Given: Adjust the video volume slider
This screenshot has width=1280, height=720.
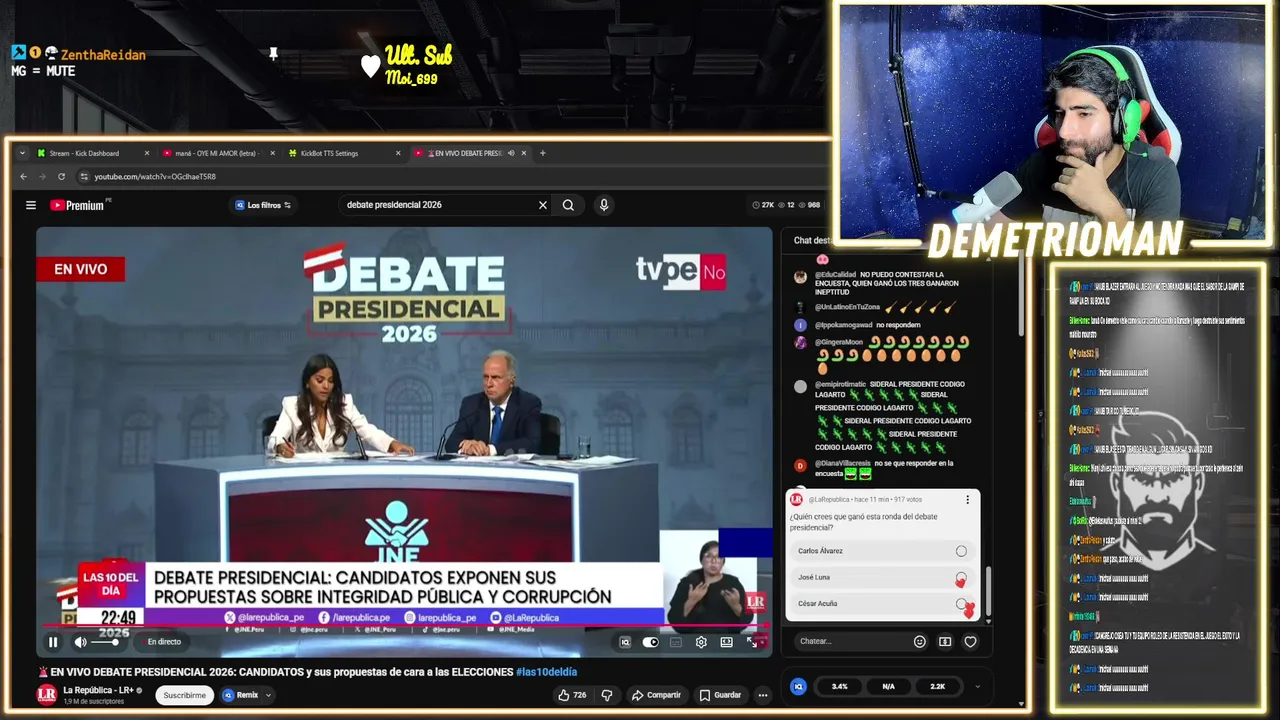Looking at the screenshot, I should (x=106, y=642).
